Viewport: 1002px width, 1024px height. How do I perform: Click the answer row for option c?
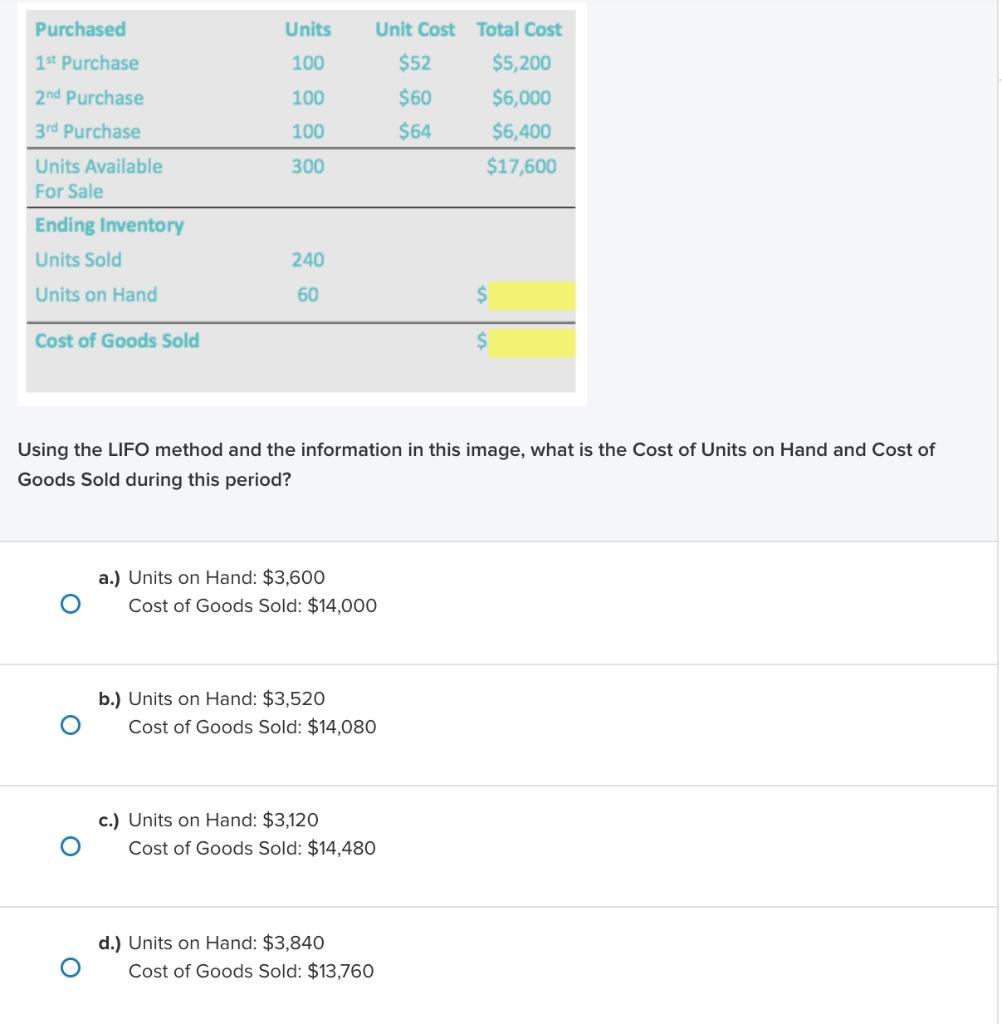point(500,846)
